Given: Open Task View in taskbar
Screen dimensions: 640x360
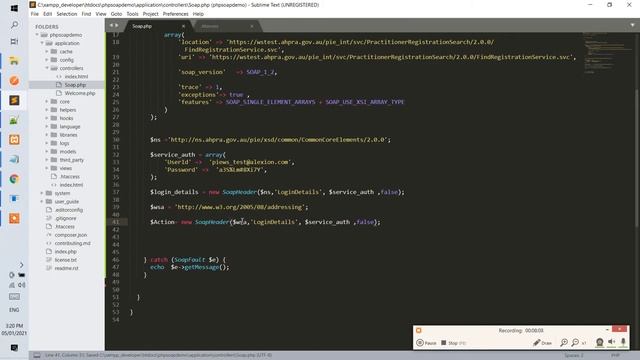Looking at the screenshot, I should (x=14, y=42).
